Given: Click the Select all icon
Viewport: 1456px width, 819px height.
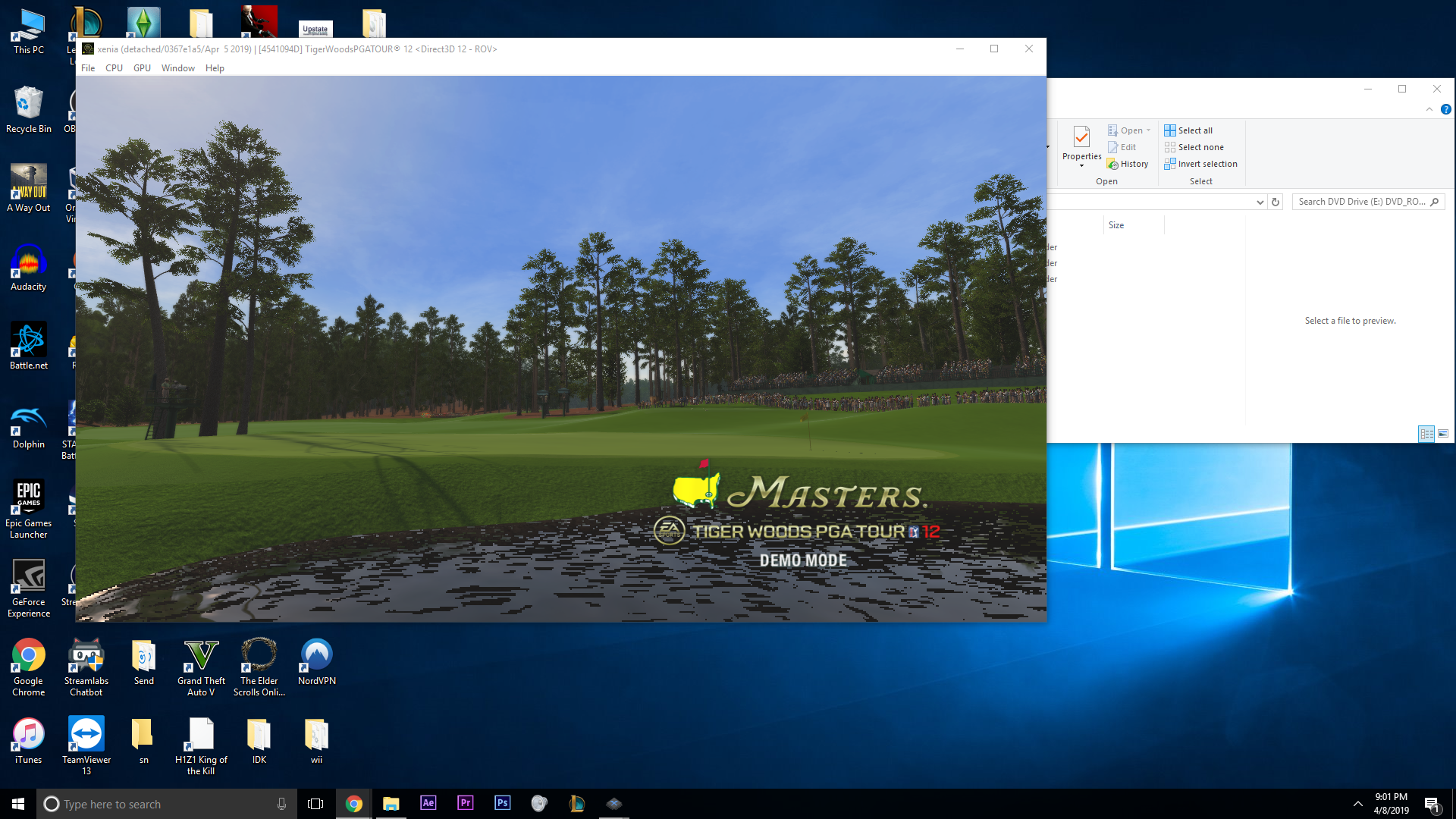Looking at the screenshot, I should coord(1170,130).
